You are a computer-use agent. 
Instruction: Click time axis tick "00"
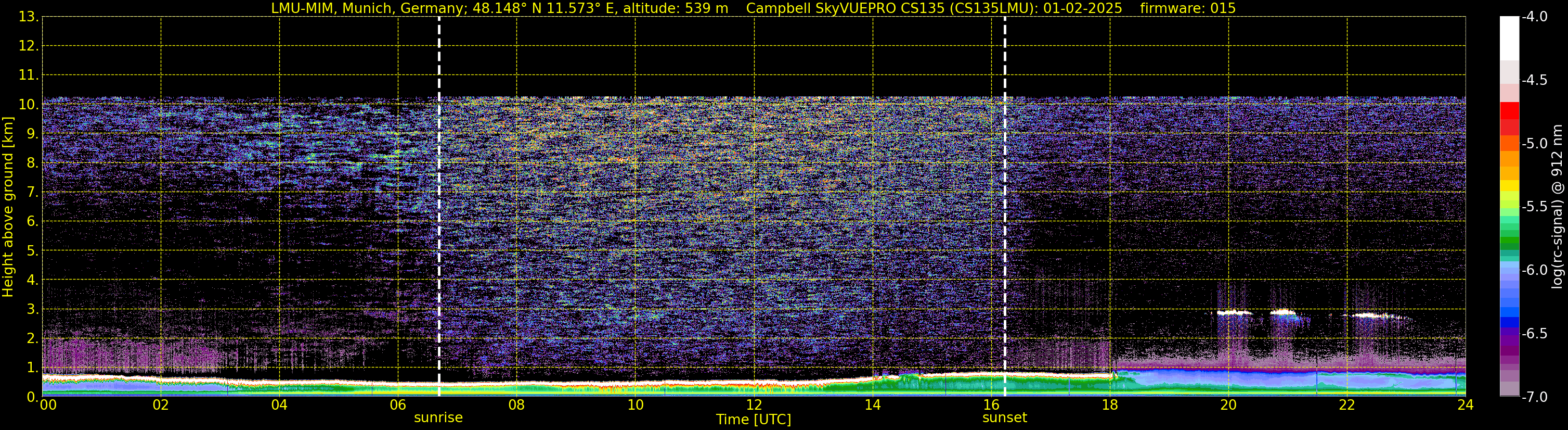[x=48, y=406]
